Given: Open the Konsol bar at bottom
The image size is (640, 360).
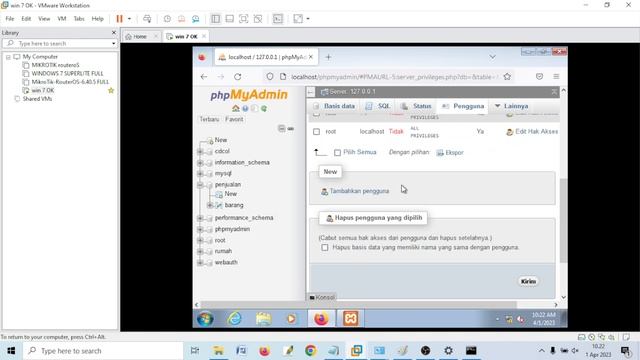Looking at the screenshot, I should point(322,297).
